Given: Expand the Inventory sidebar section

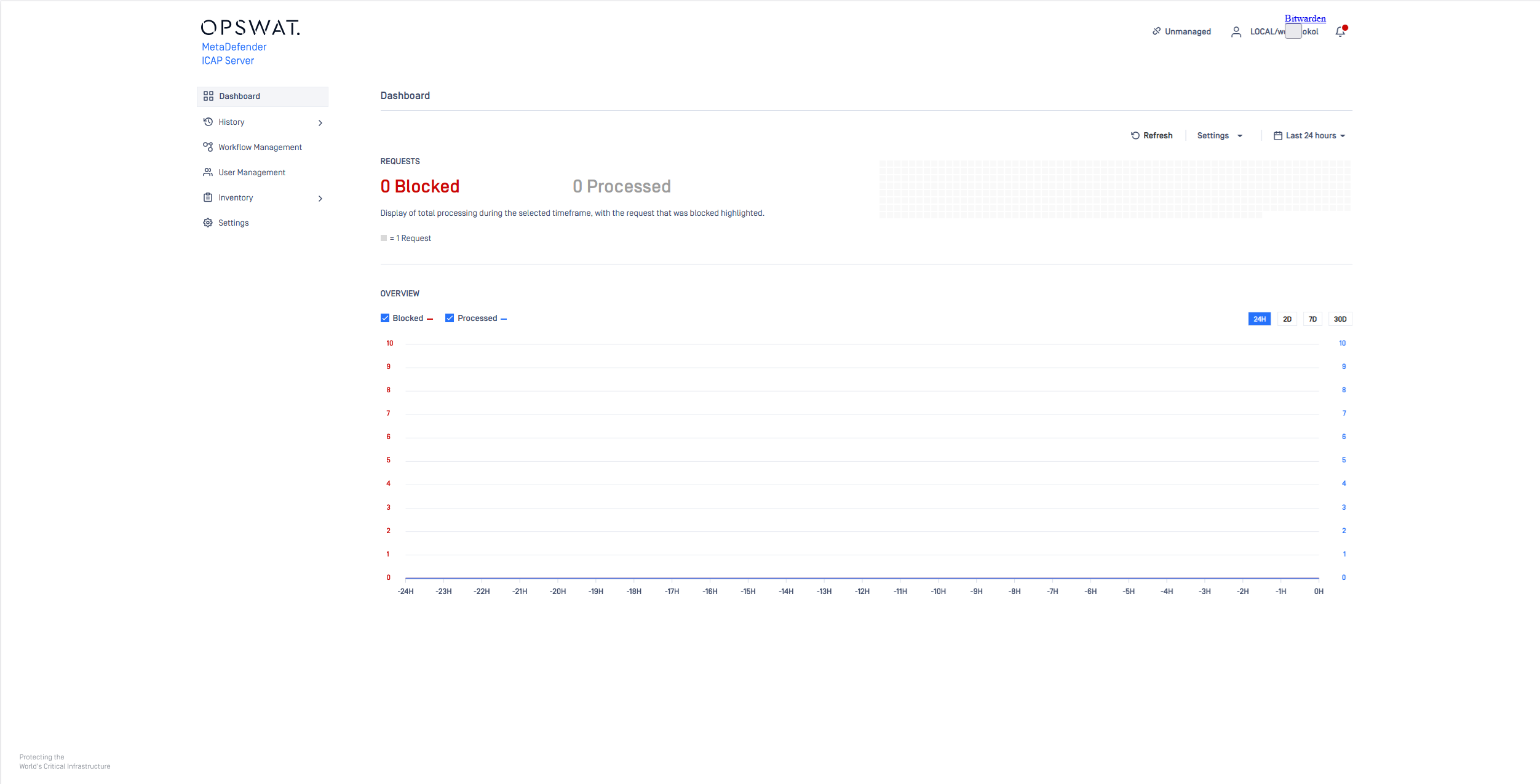Looking at the screenshot, I should [320, 198].
